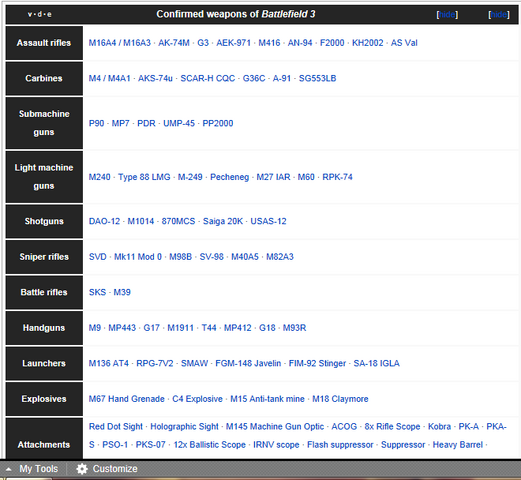Screen dimensions: 521x480
Task: Open the Mk11 Mod 0 link
Action: pos(138,257)
